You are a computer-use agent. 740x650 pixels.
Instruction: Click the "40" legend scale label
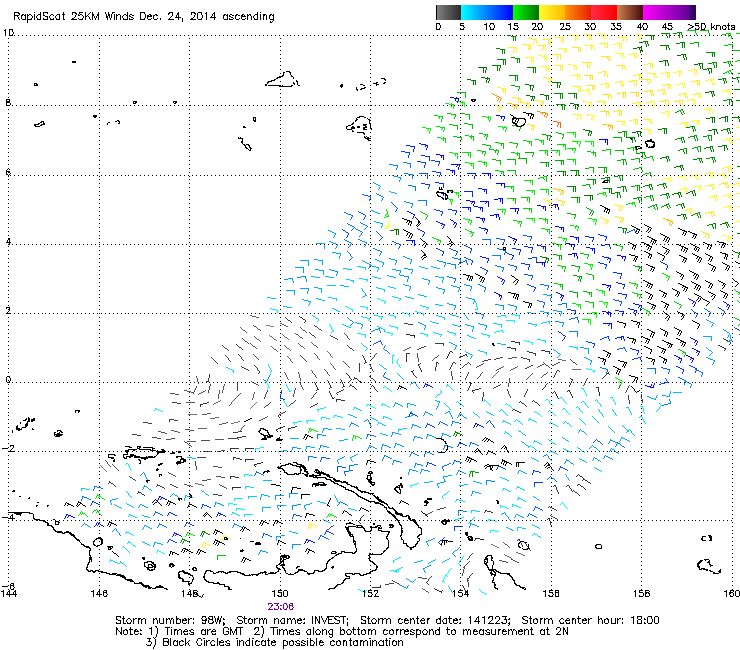click(642, 27)
